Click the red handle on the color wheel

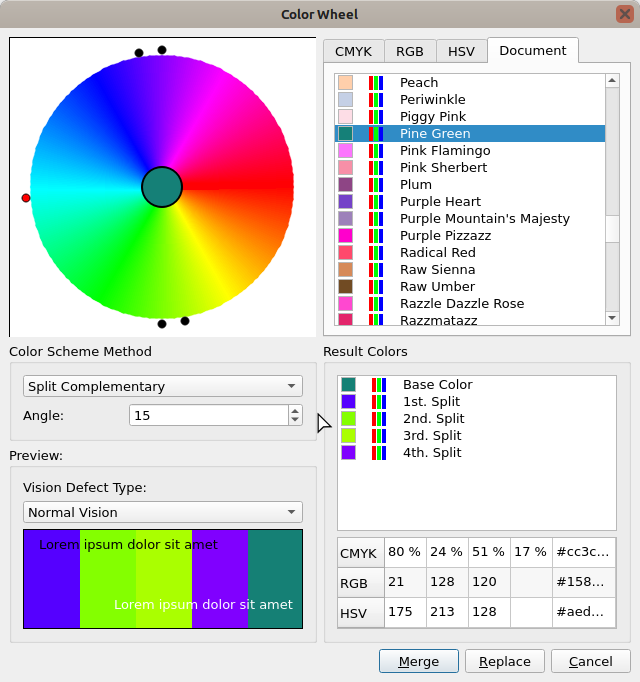click(26, 198)
